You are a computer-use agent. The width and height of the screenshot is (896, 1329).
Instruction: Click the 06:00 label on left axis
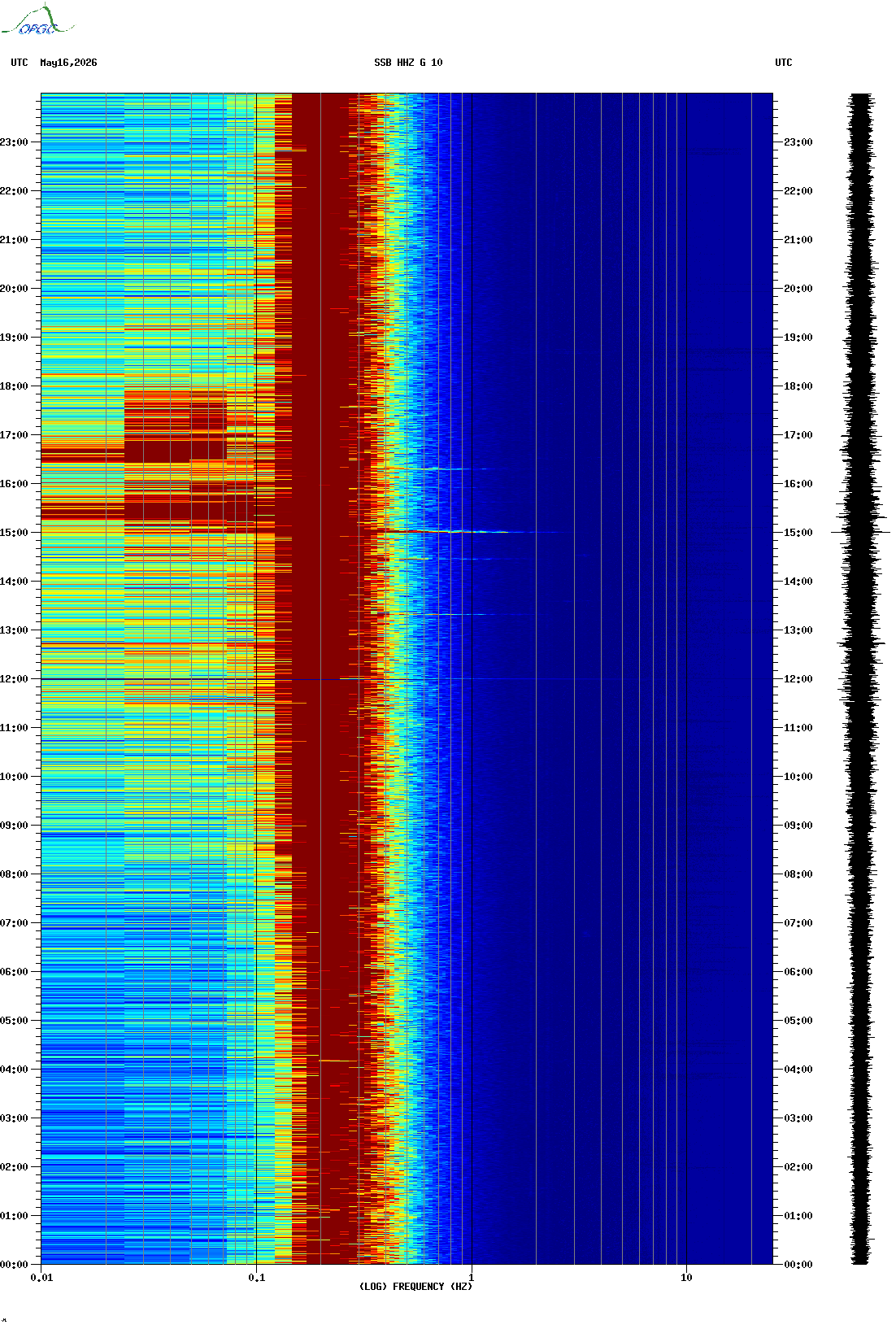coord(14,972)
